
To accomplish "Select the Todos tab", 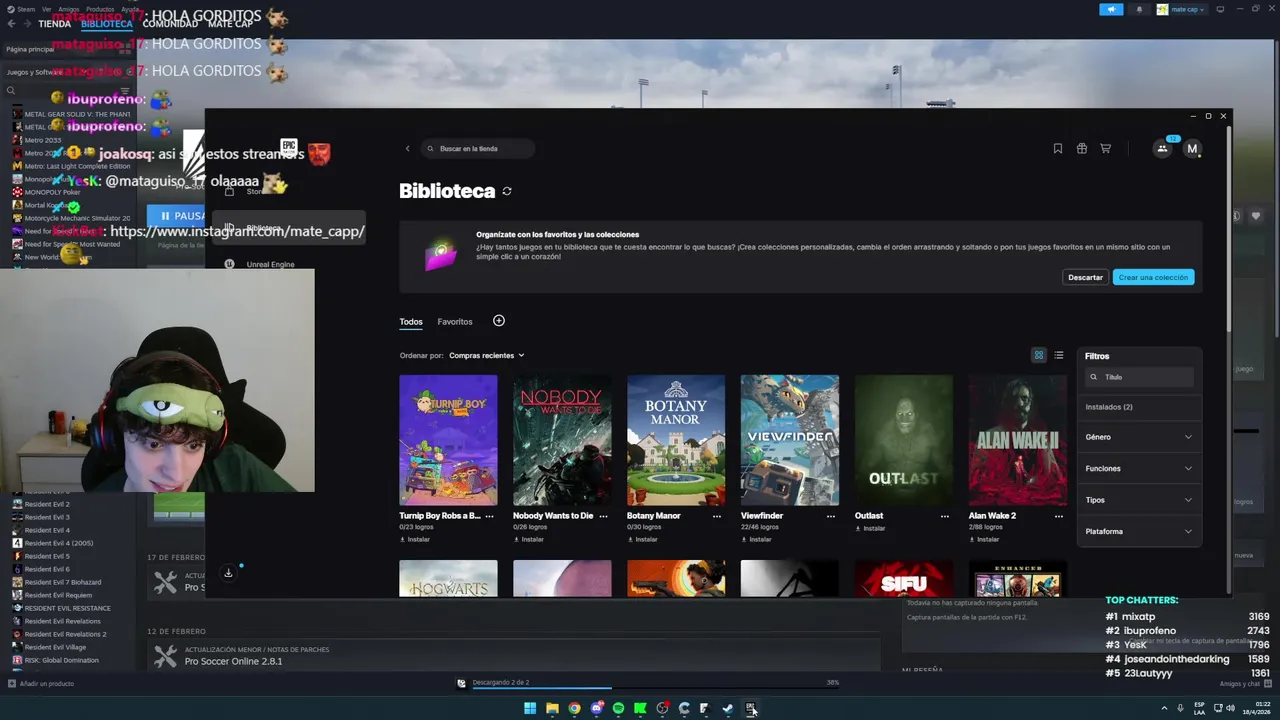I will click(411, 322).
